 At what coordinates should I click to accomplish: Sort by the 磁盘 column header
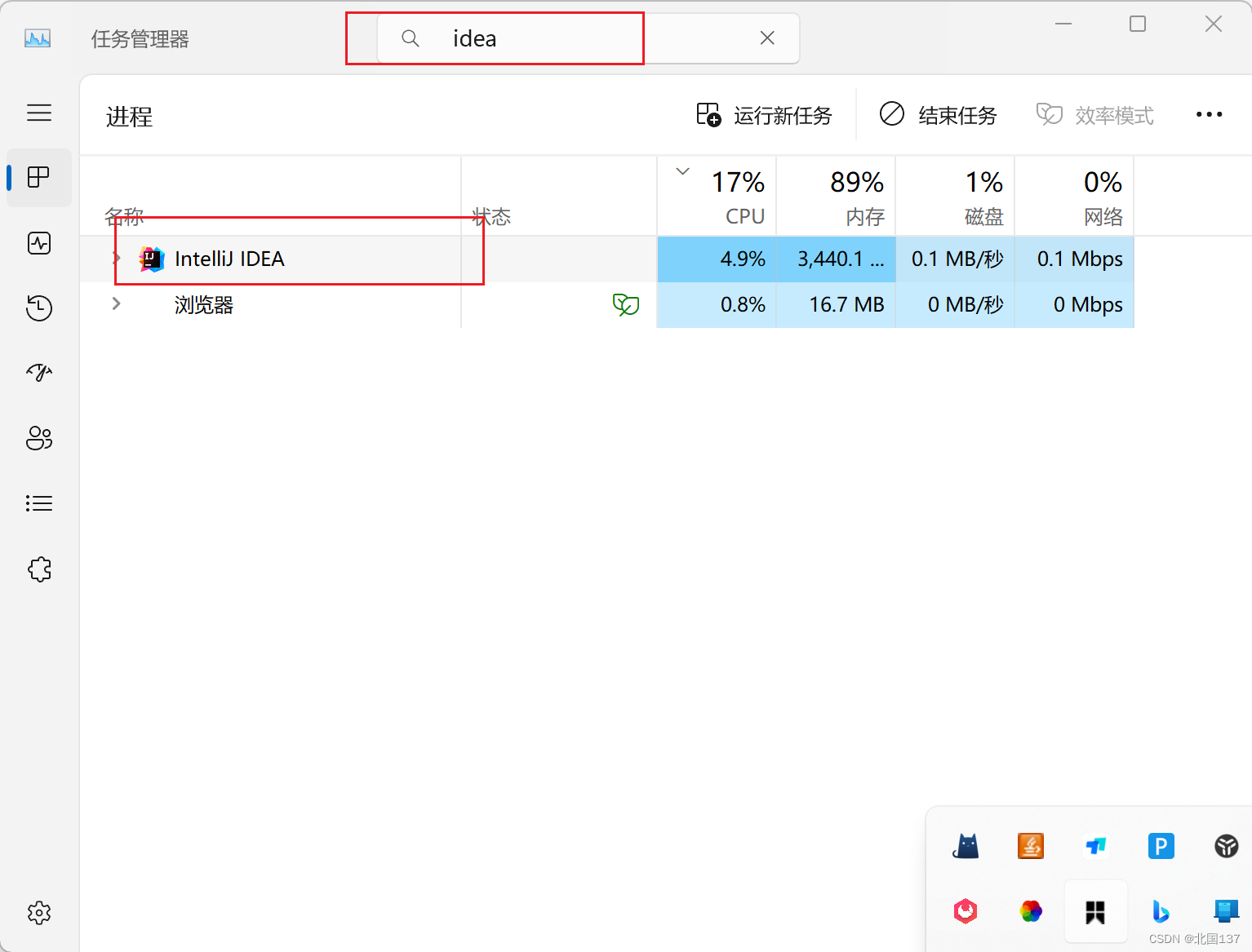pyautogui.click(x=955, y=196)
